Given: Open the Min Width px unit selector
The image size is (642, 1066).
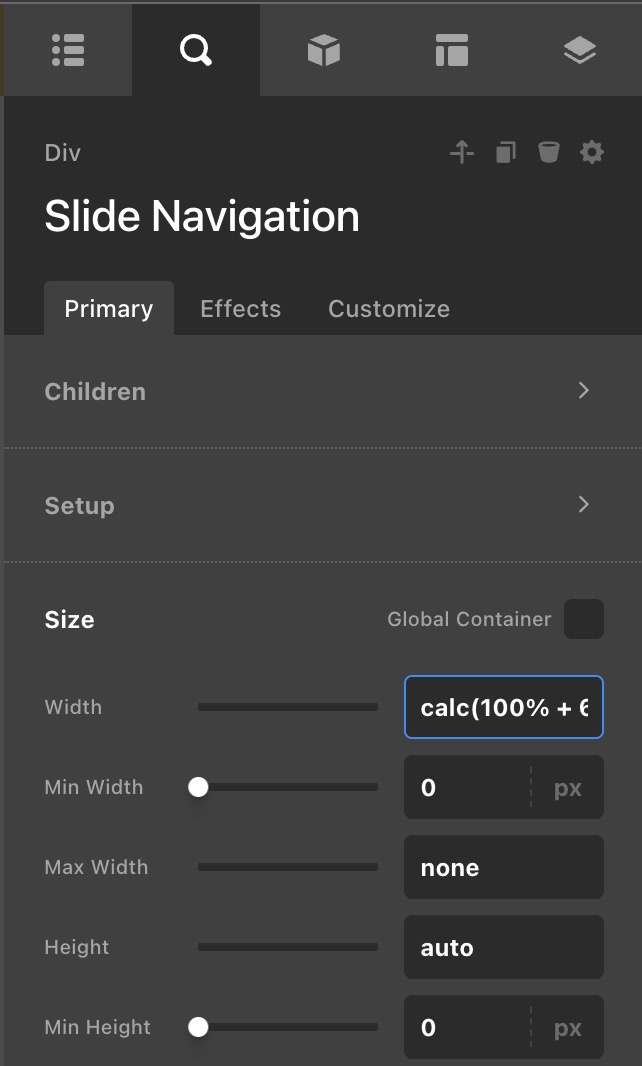Looking at the screenshot, I should (568, 788).
